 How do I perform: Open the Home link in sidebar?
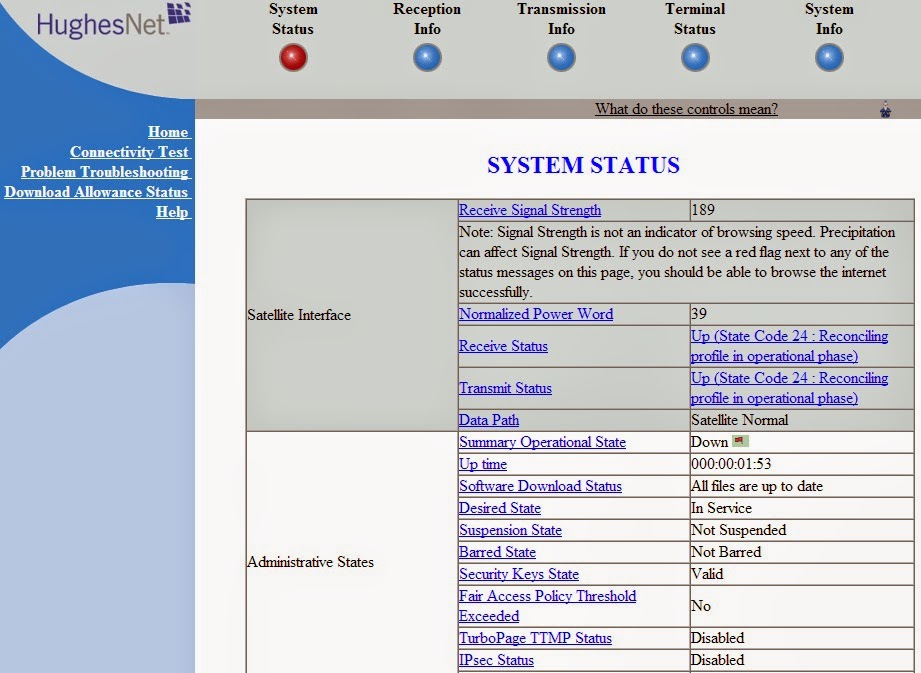click(169, 132)
